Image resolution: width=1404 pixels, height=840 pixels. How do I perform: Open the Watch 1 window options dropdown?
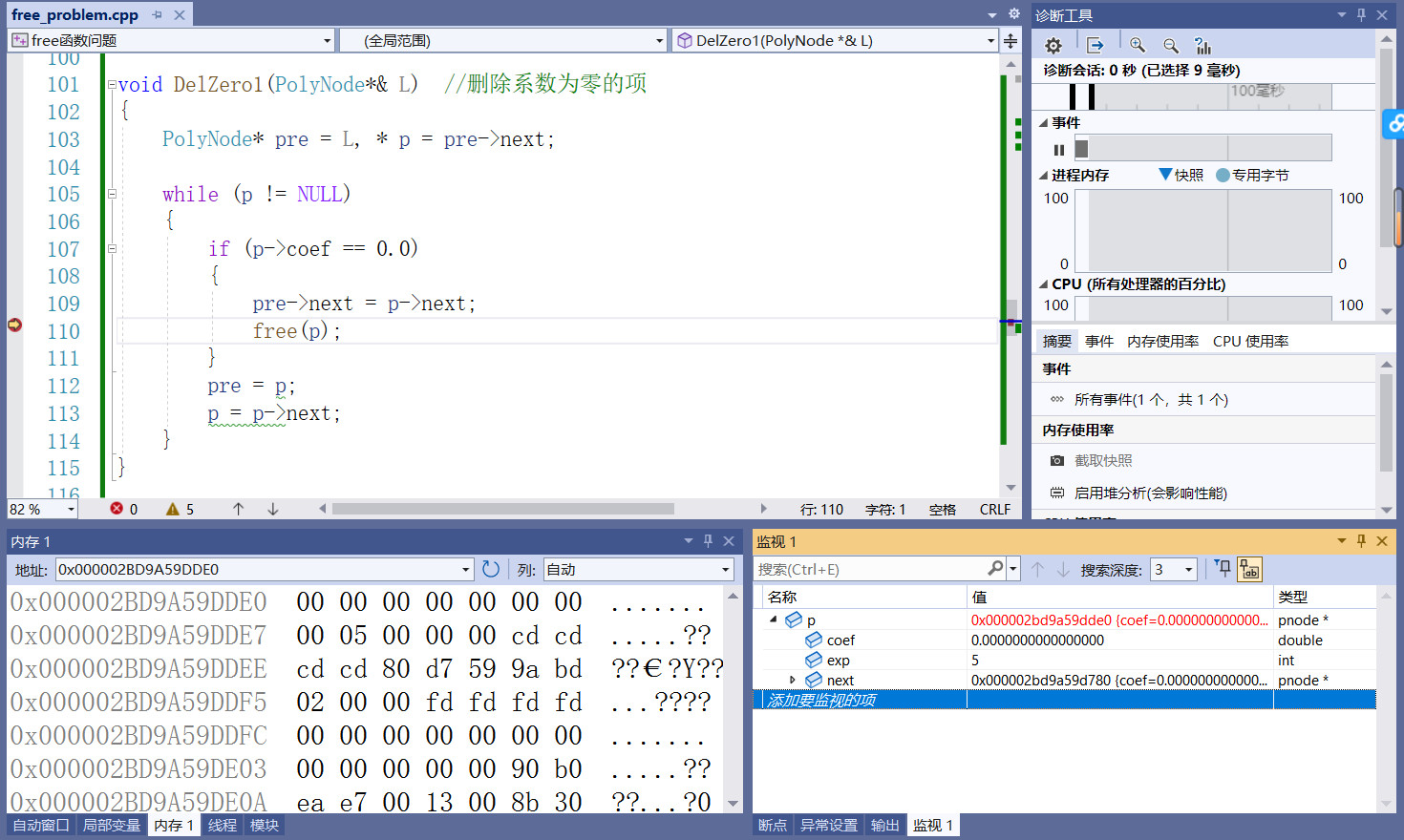pyautogui.click(x=1341, y=540)
